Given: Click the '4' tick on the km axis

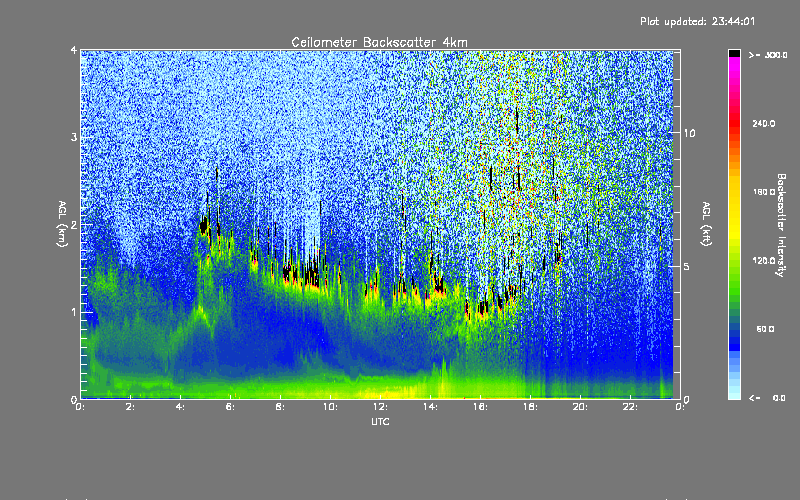Looking at the screenshot, I should click(x=74, y=50).
